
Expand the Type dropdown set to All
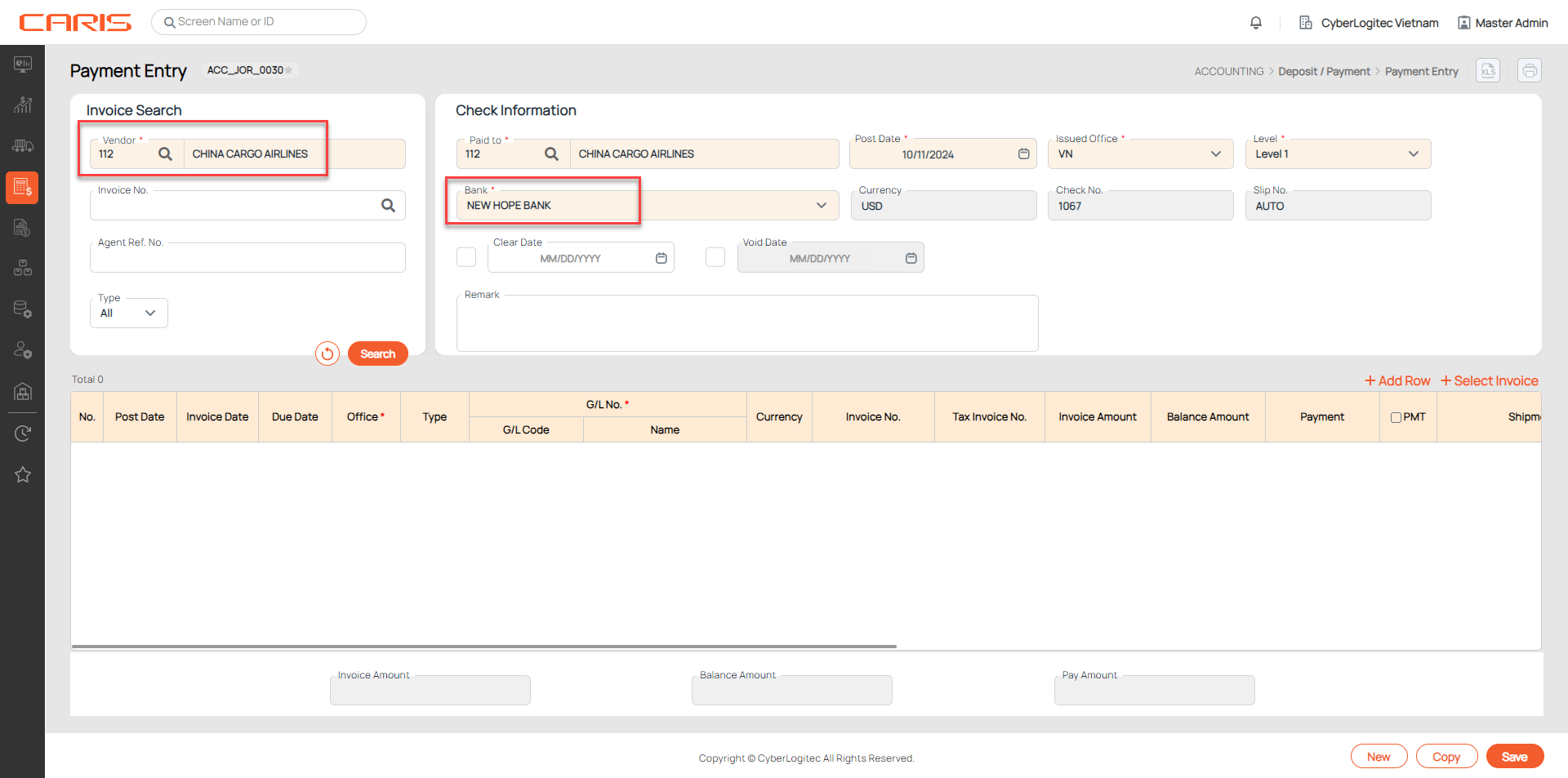click(149, 313)
